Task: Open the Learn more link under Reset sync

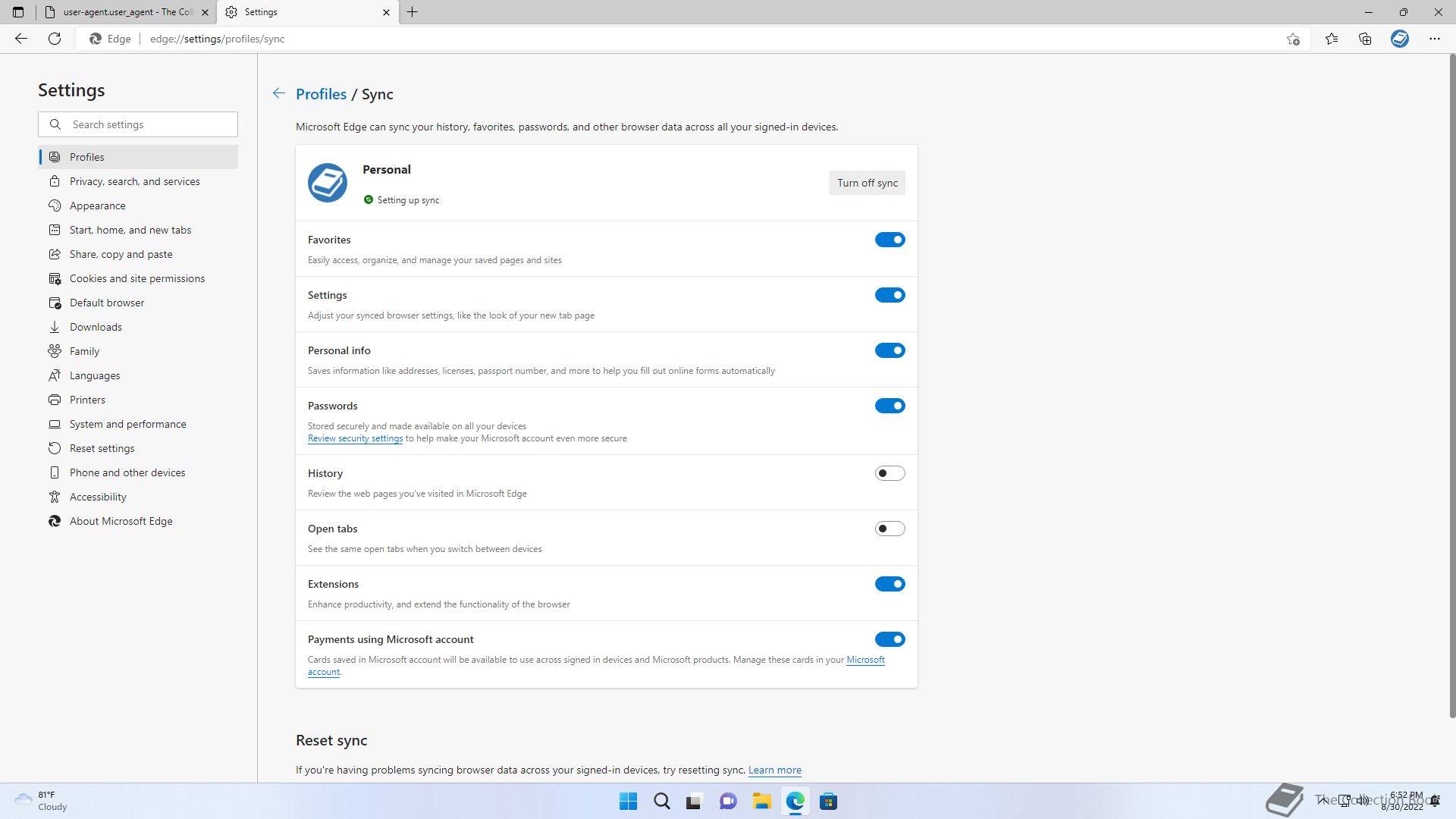Action: (774, 770)
